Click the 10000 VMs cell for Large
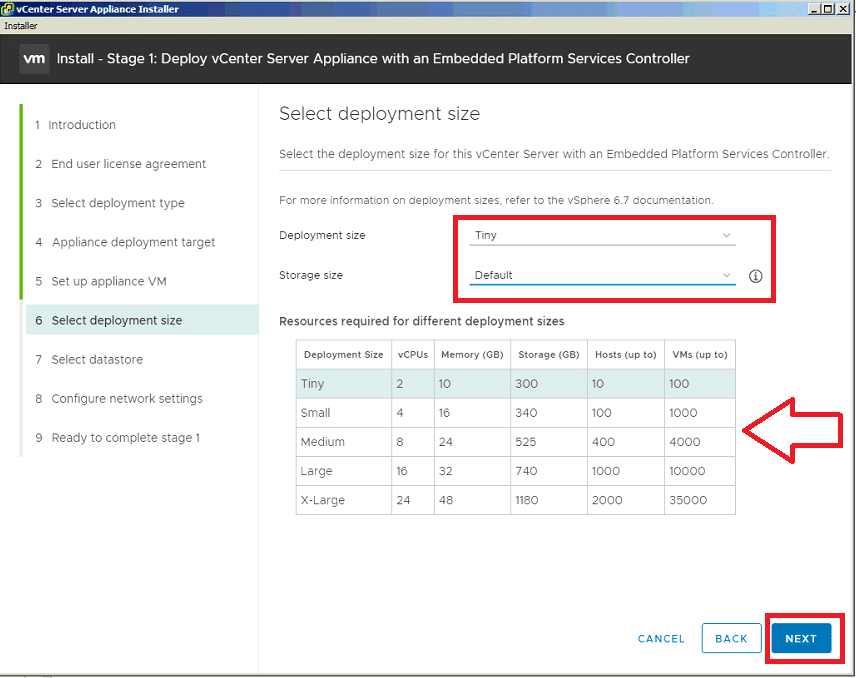Image resolution: width=856 pixels, height=678 pixels. point(699,471)
